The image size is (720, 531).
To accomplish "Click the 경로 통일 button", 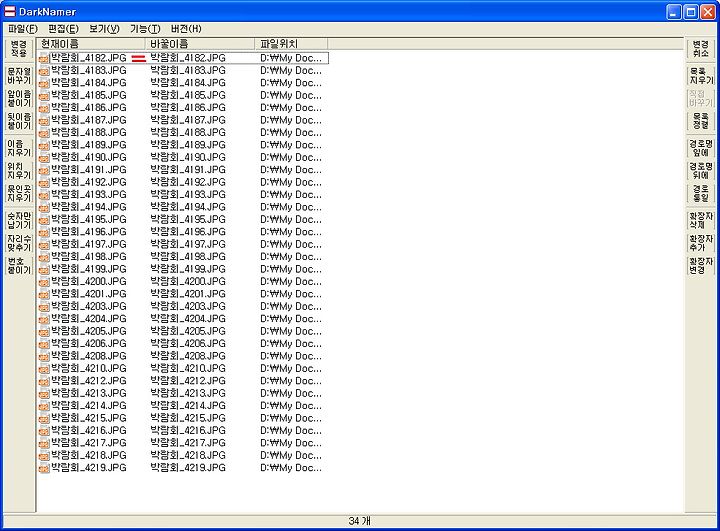I will click(701, 193).
